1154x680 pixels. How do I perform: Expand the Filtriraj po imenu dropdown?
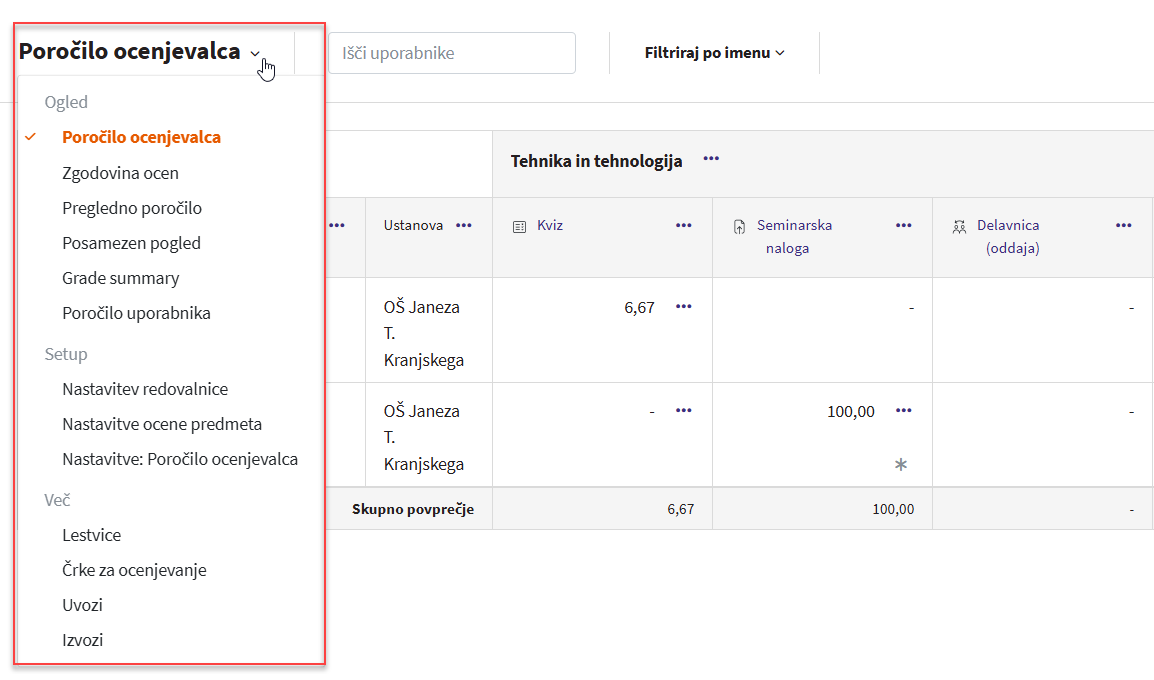point(714,53)
